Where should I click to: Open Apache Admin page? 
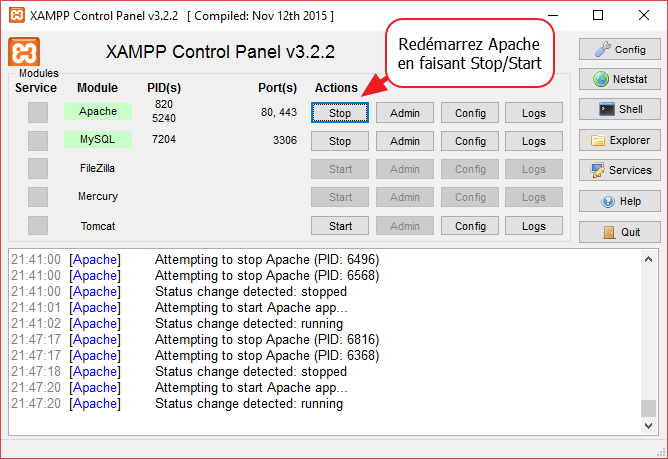tap(405, 113)
